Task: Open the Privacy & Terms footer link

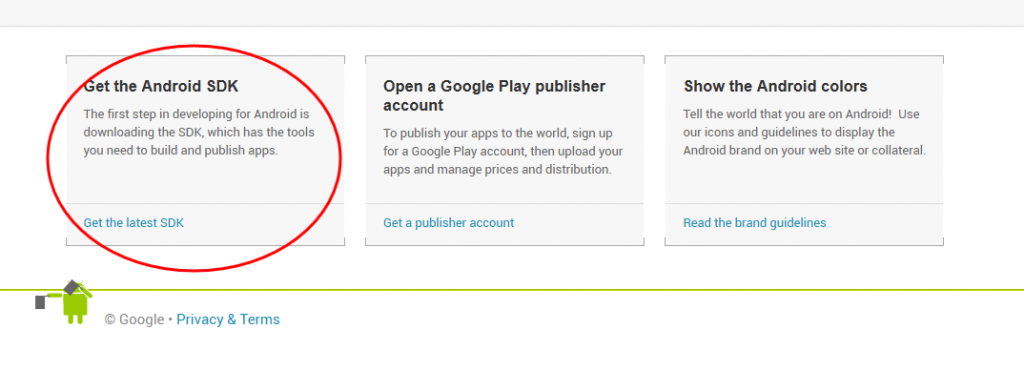Action: [228, 319]
